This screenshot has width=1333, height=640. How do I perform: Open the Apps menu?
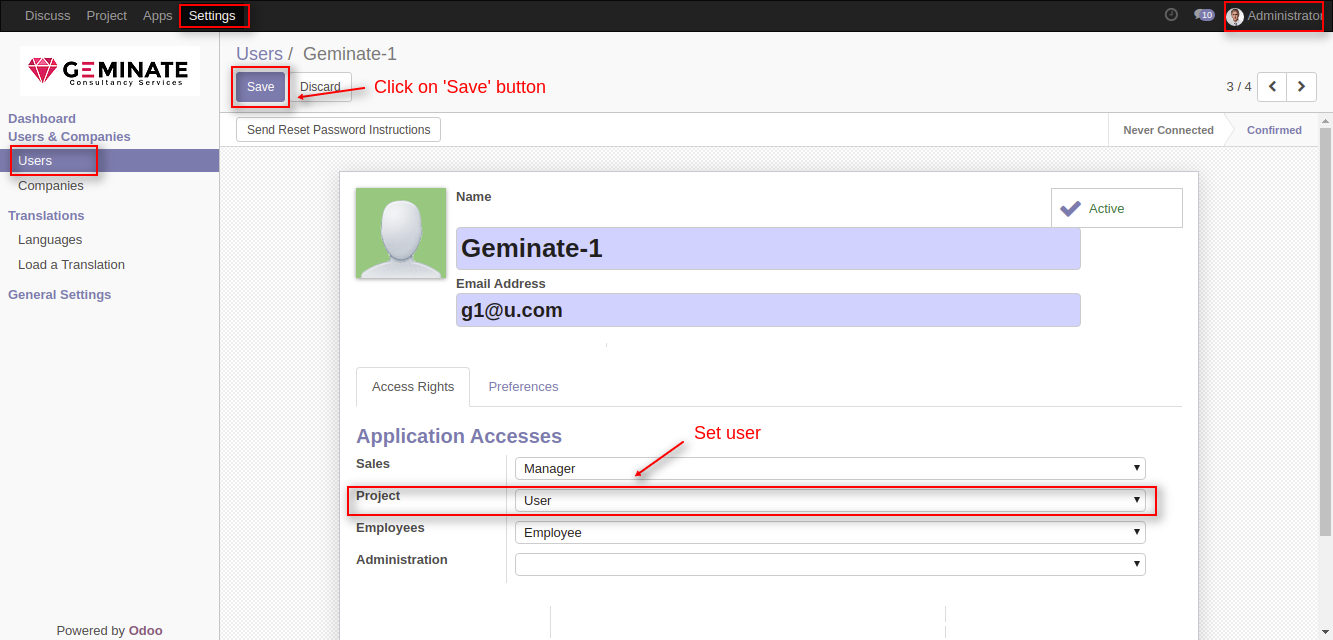pyautogui.click(x=157, y=16)
